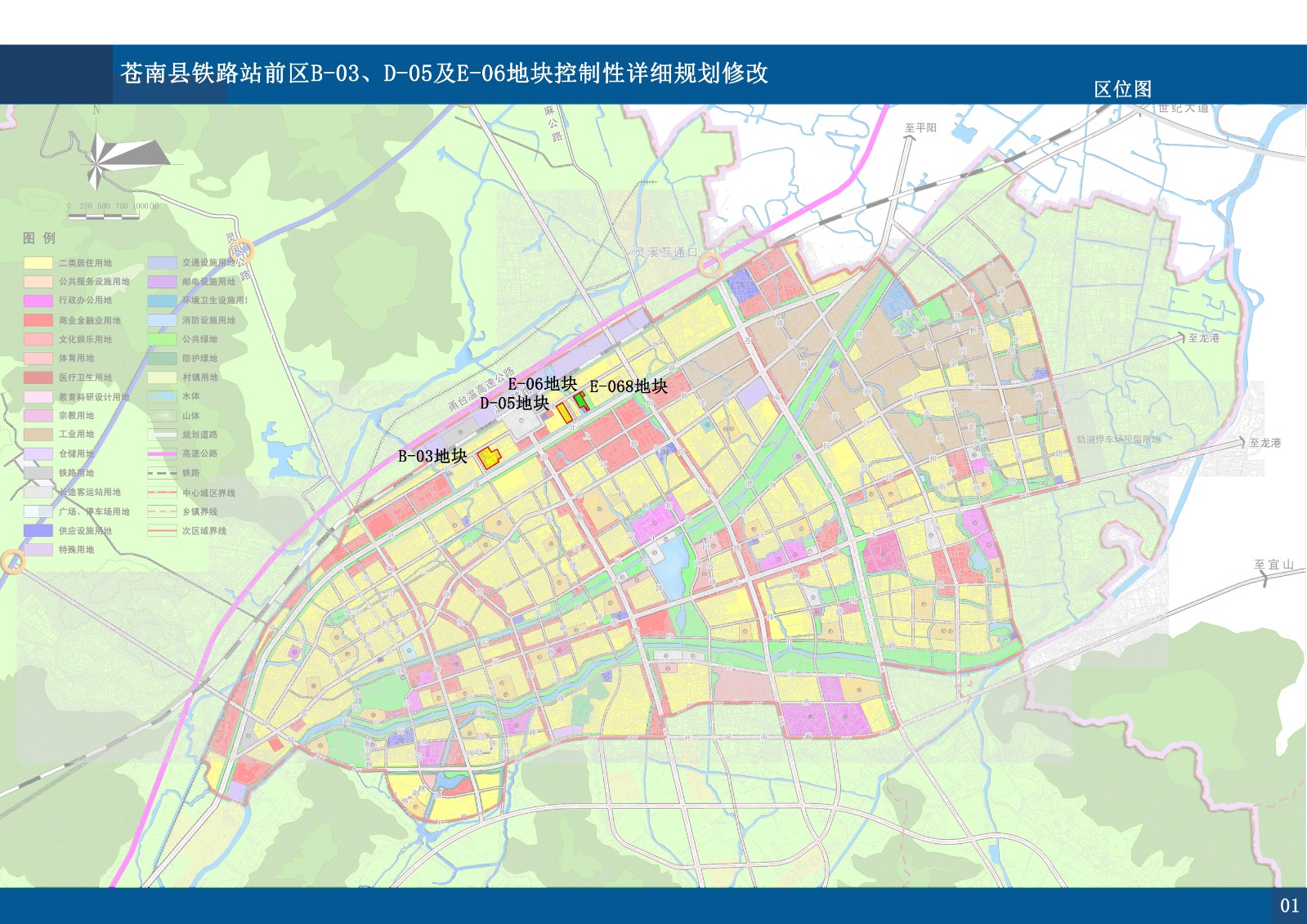Image resolution: width=1307 pixels, height=924 pixels.
Task: Click the 铁路 dashed line legend symbol
Action: pyautogui.click(x=162, y=473)
